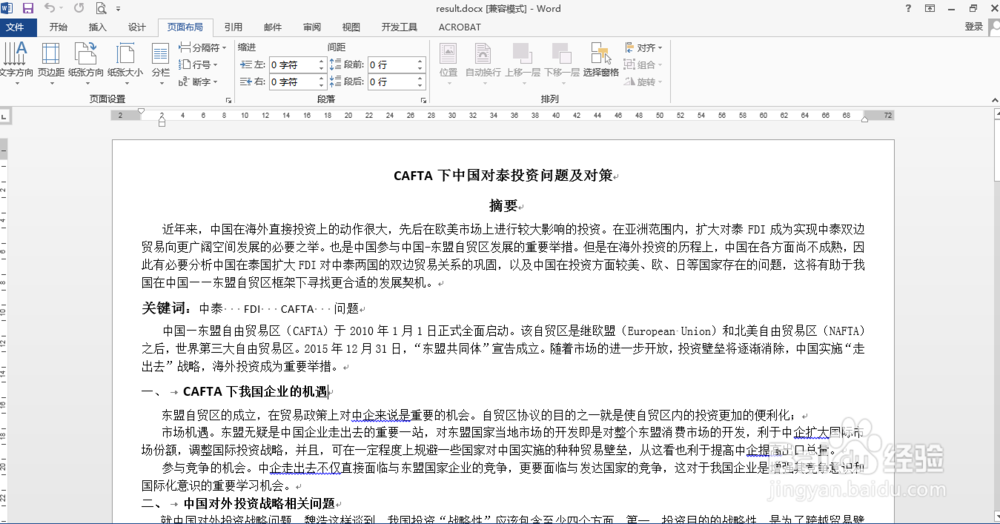
Task: Click the 摘要 heading
Action: coord(503,205)
